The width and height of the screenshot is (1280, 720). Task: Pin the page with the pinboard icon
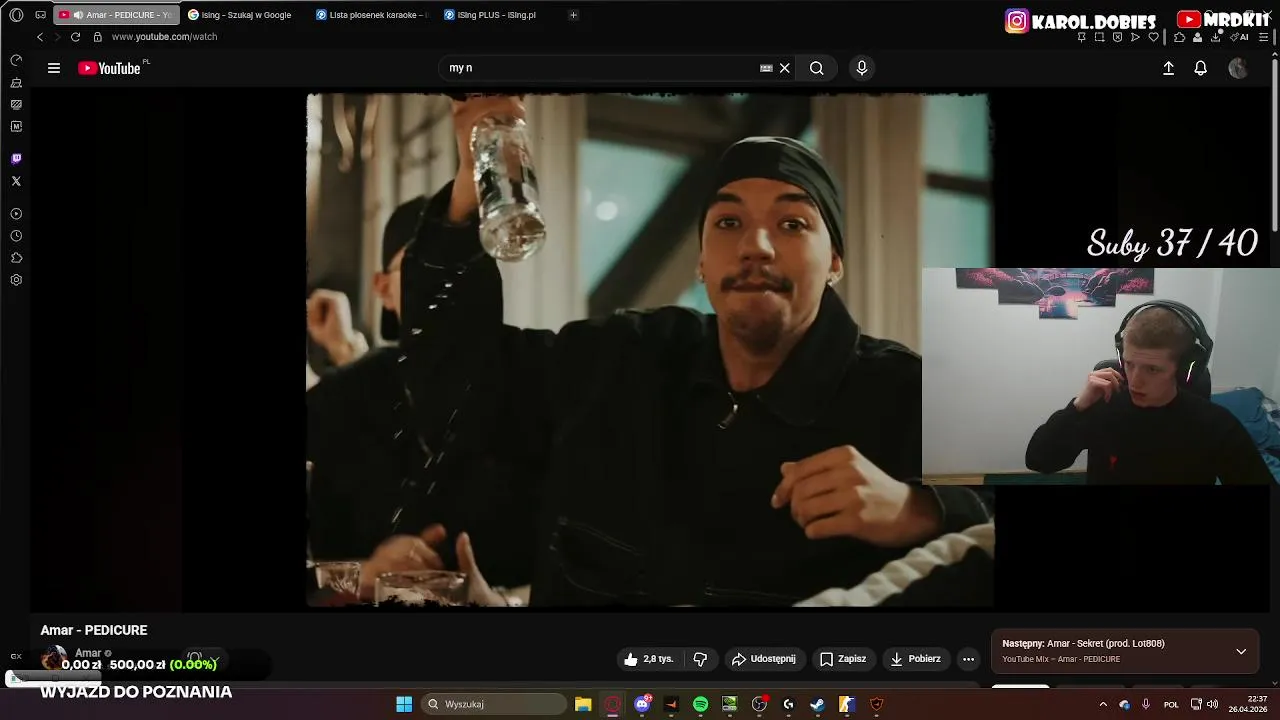click(1081, 37)
